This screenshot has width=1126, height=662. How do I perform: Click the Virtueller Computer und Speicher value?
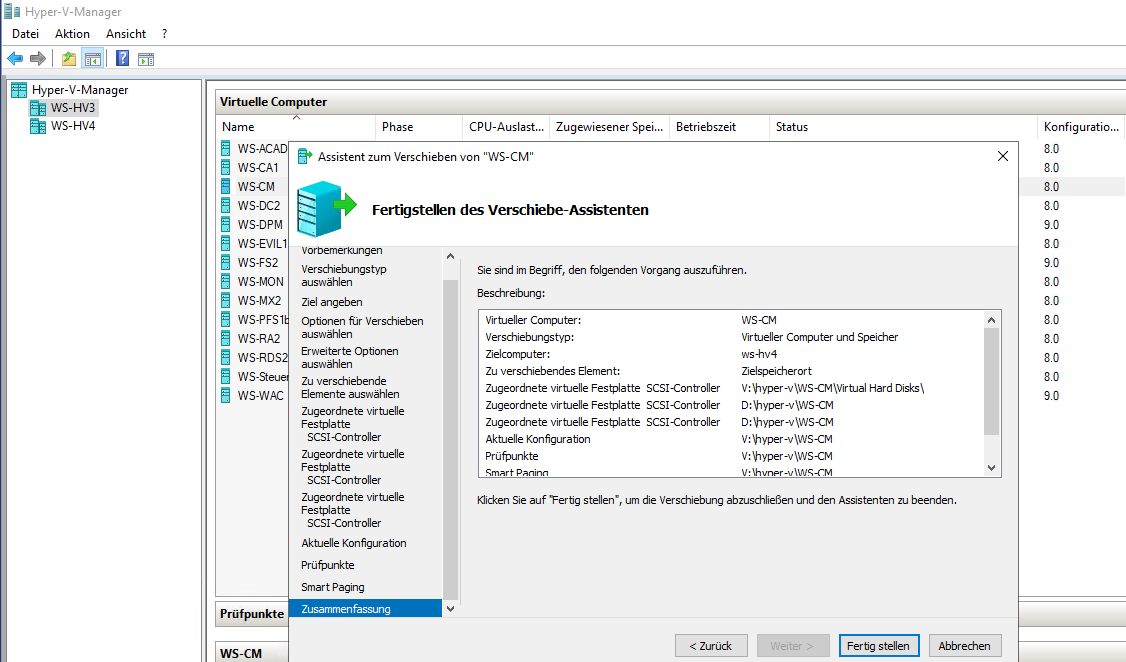pos(819,337)
